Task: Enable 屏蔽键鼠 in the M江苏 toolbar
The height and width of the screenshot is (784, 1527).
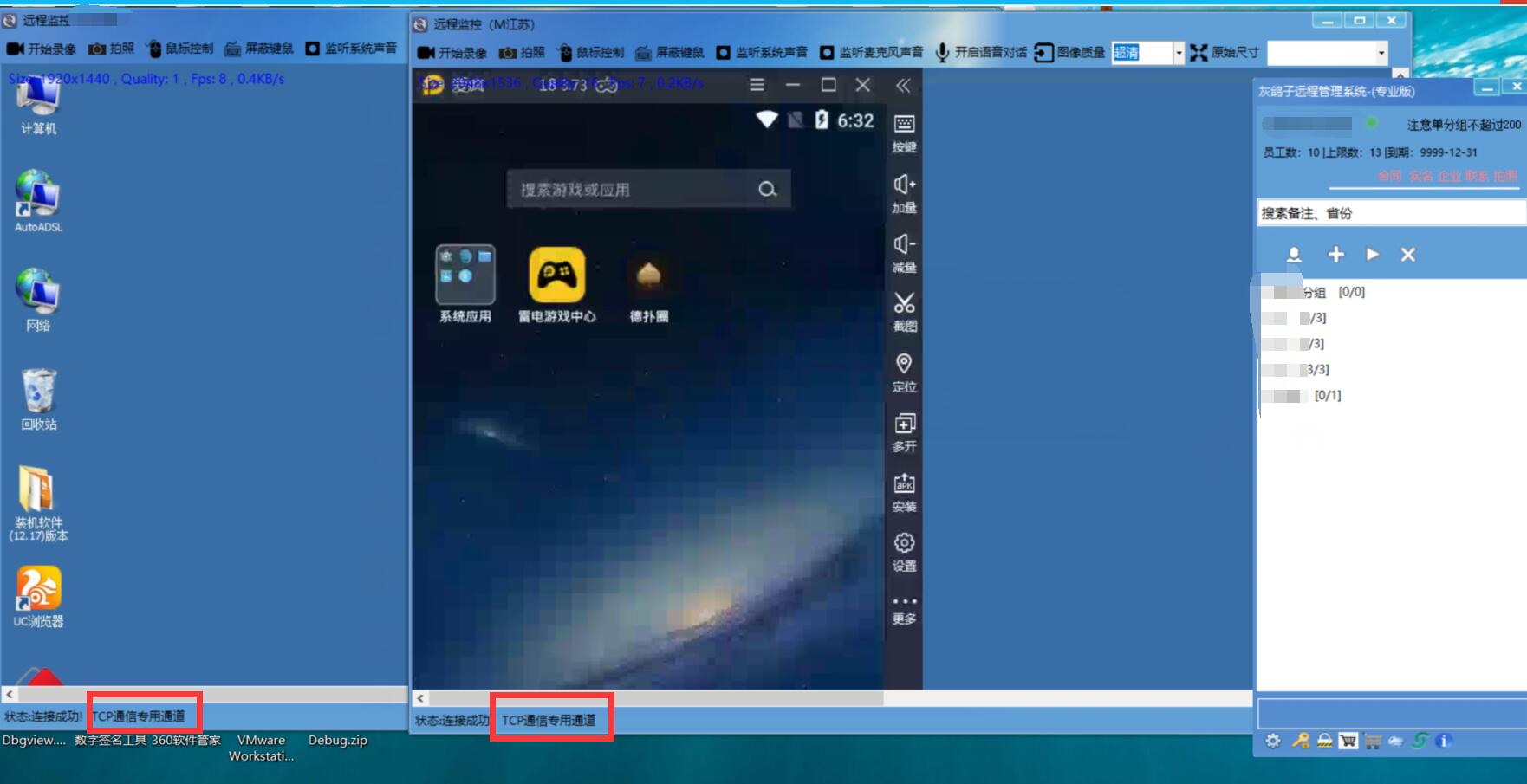Action: click(x=670, y=53)
